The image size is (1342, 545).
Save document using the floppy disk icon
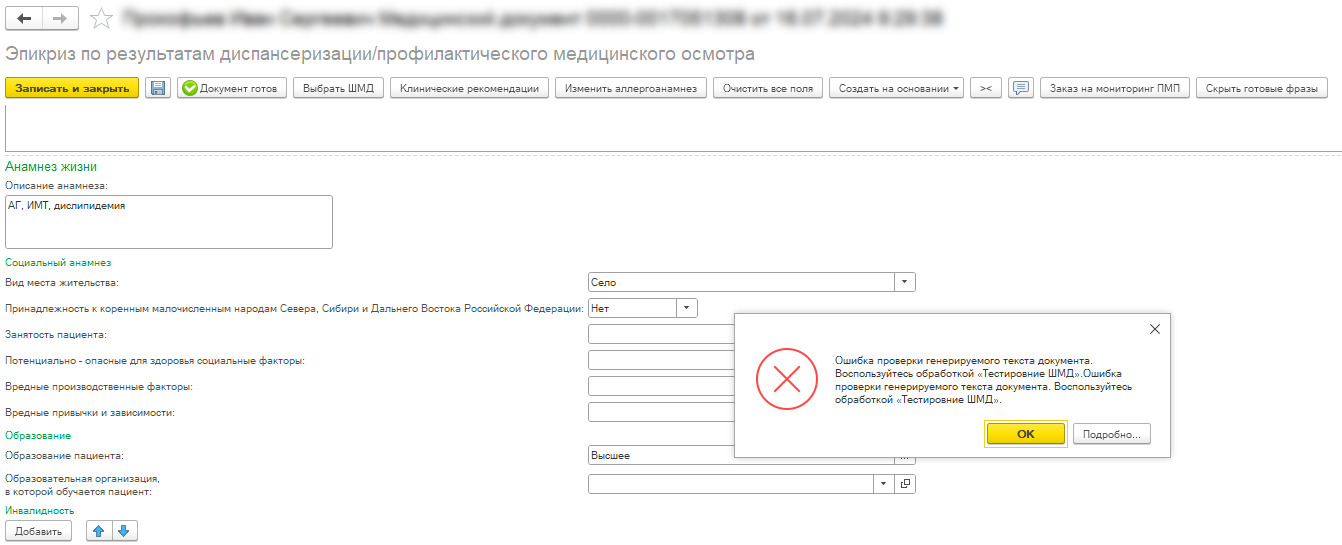coord(158,88)
